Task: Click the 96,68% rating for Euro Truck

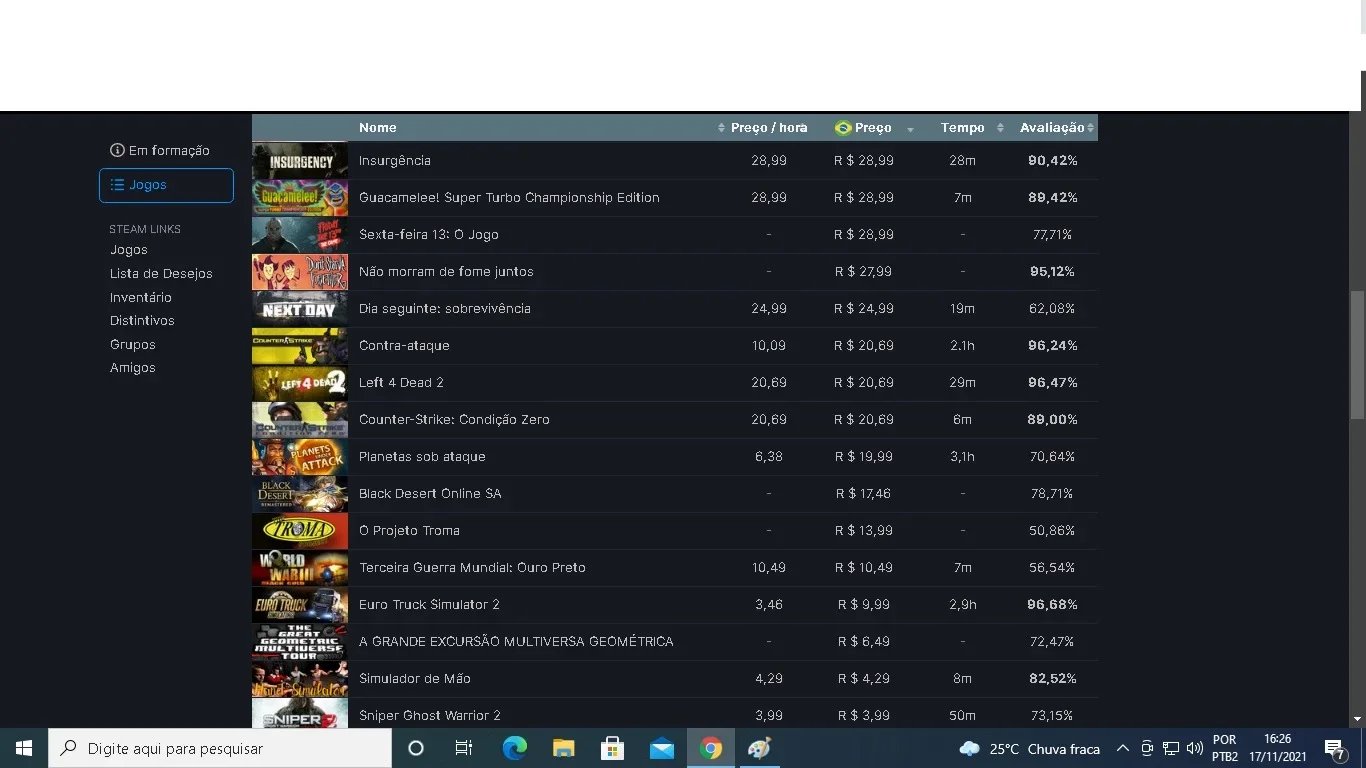Action: 1052,604
